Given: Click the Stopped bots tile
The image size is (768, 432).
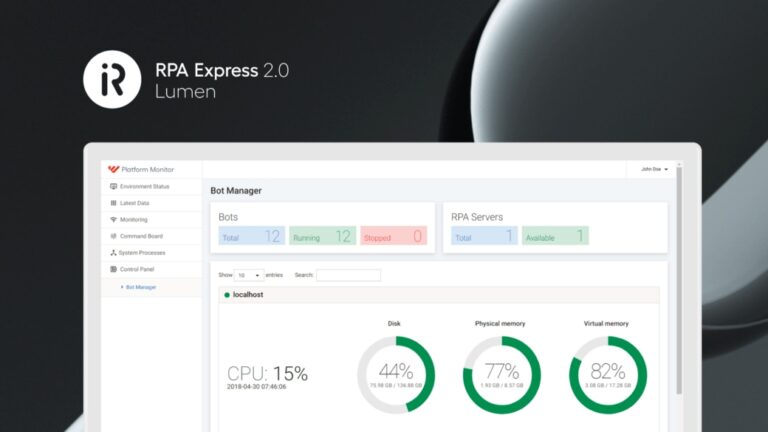Looking at the screenshot, I should click(393, 236).
